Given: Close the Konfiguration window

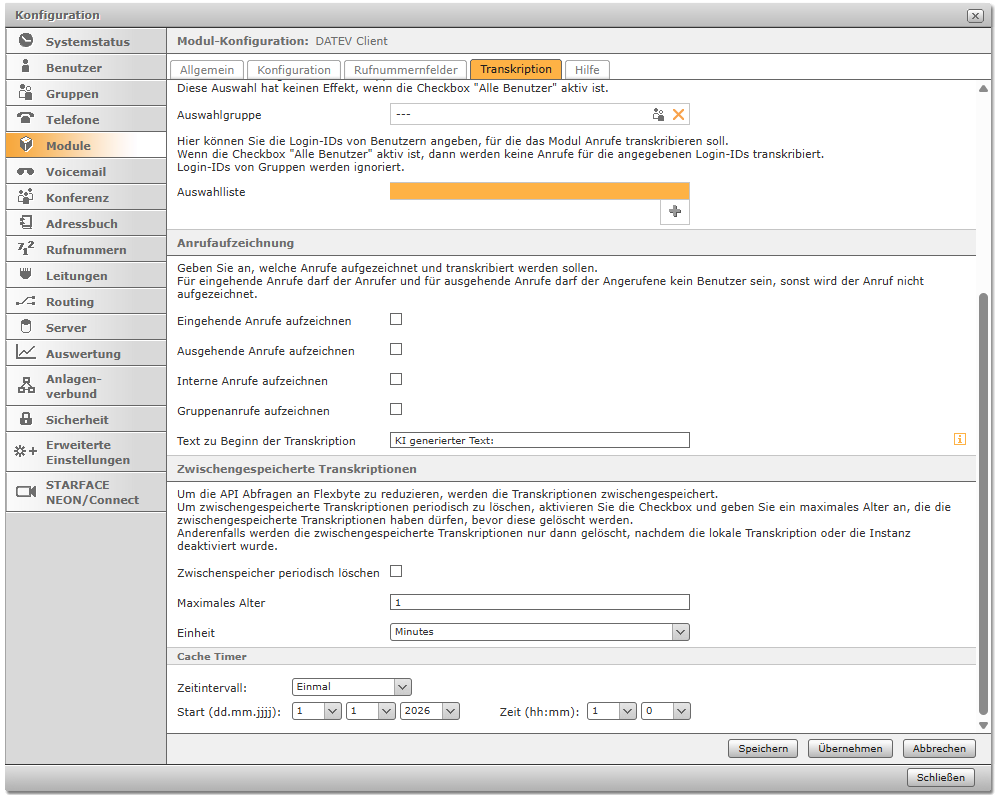Looking at the screenshot, I should click(975, 16).
